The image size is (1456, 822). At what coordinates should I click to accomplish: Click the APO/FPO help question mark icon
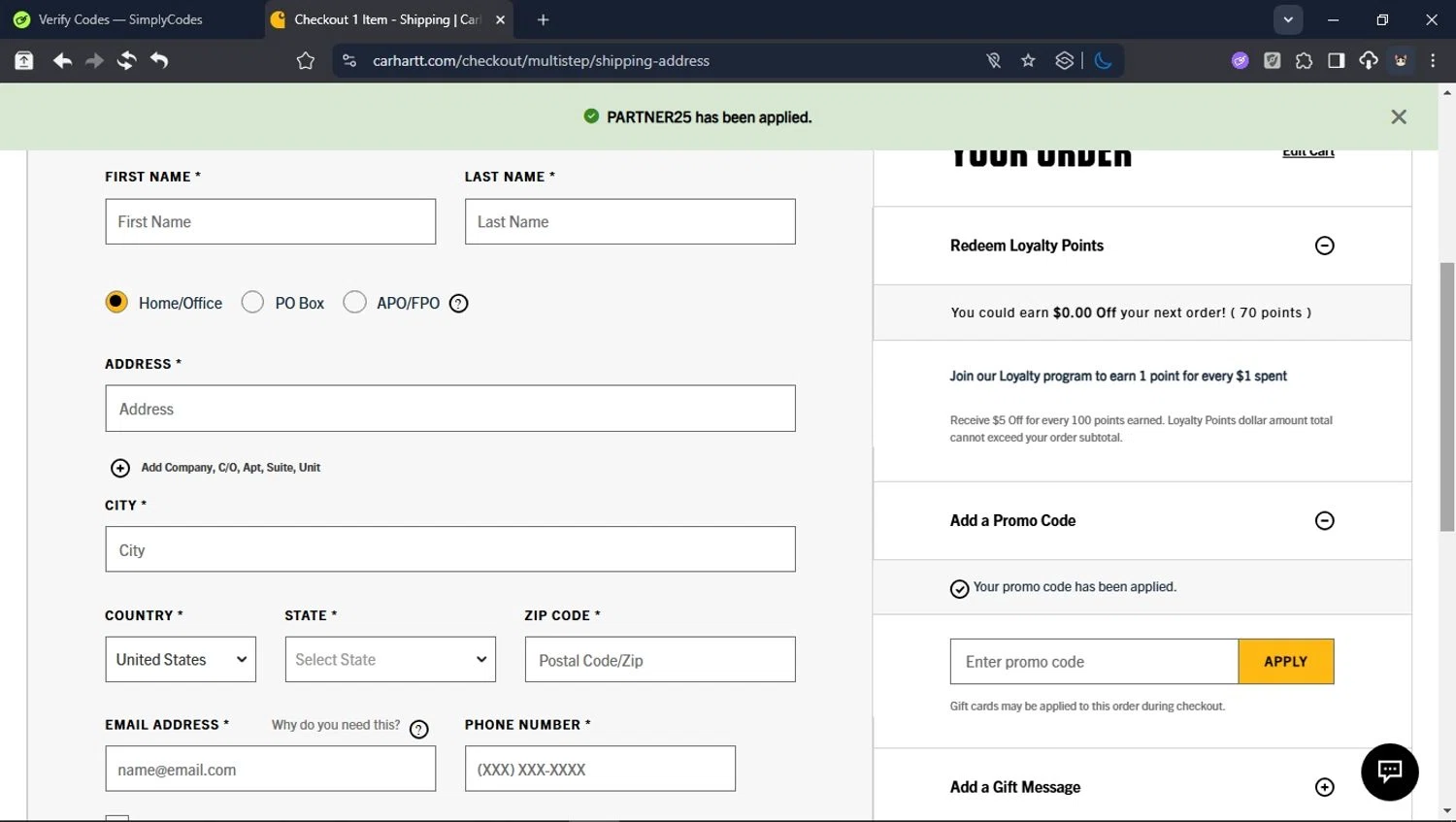(459, 304)
